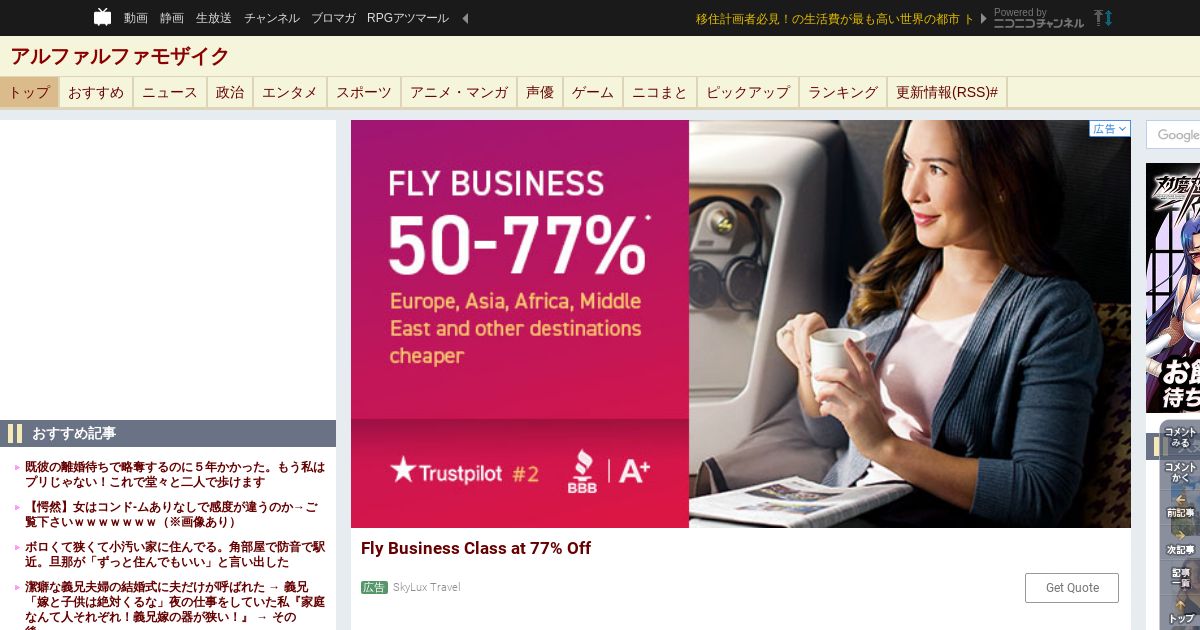
Task: Click the Fly Business ad banner image
Action: click(741, 324)
